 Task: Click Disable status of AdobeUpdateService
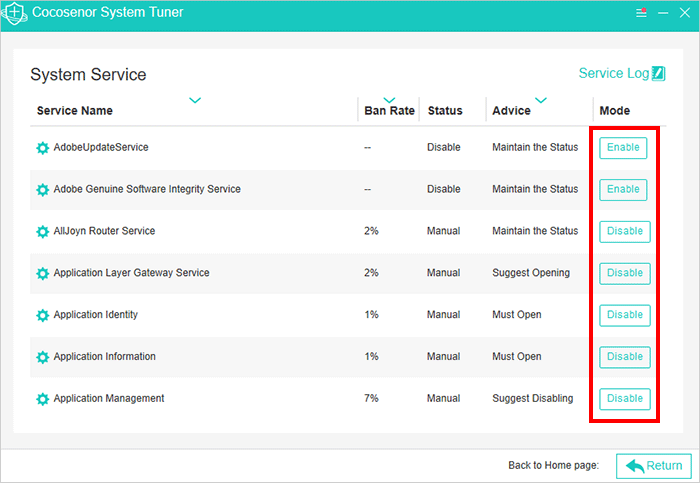point(443,147)
